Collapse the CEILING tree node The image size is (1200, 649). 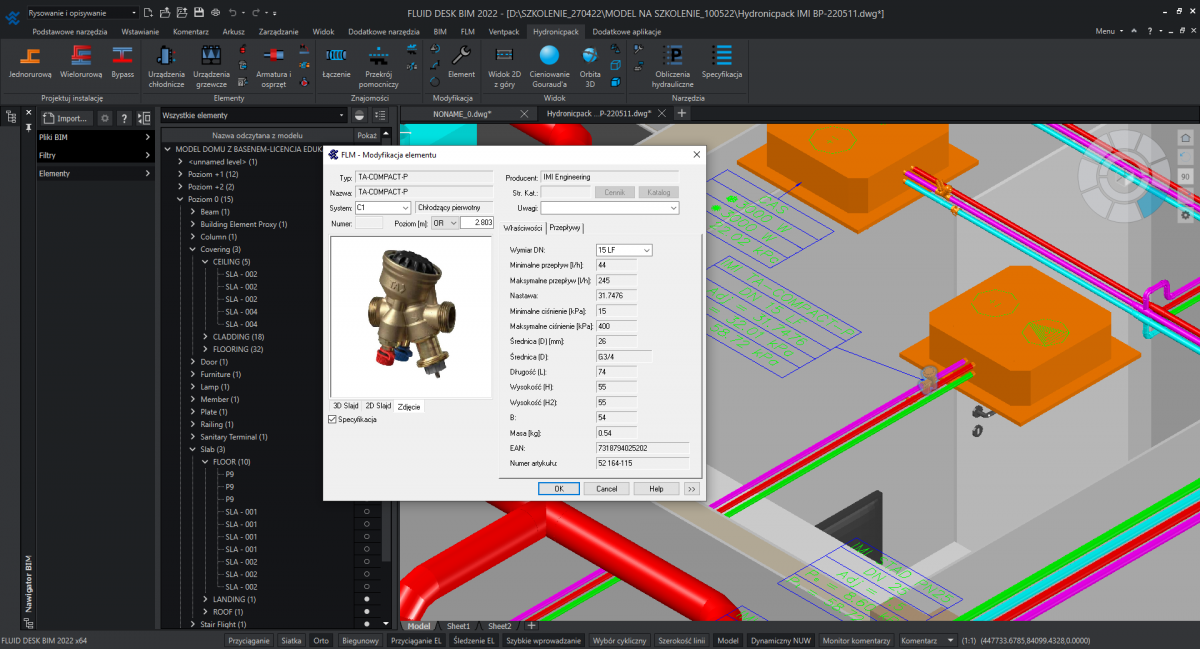click(205, 262)
